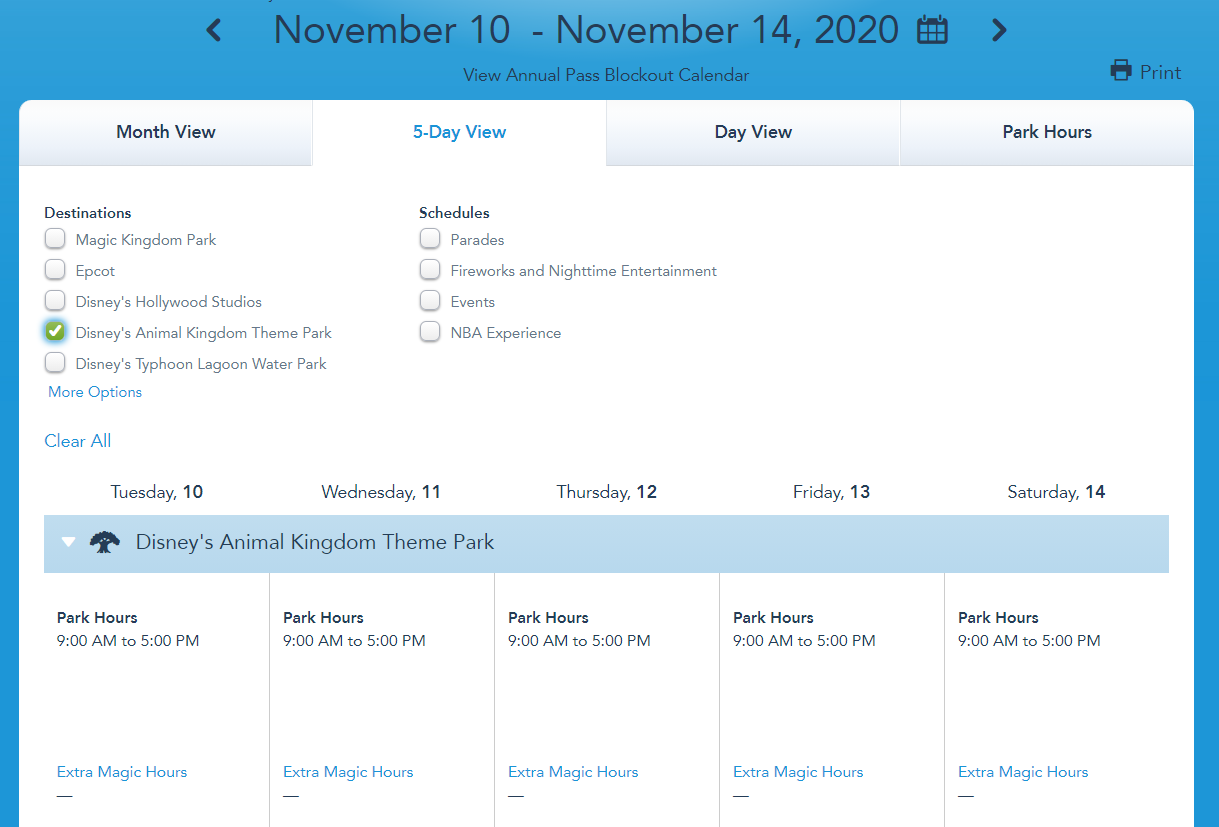Open View Annual Pass Blockout Calendar
Screen dimensions: 1219x827
pyautogui.click(x=606, y=75)
